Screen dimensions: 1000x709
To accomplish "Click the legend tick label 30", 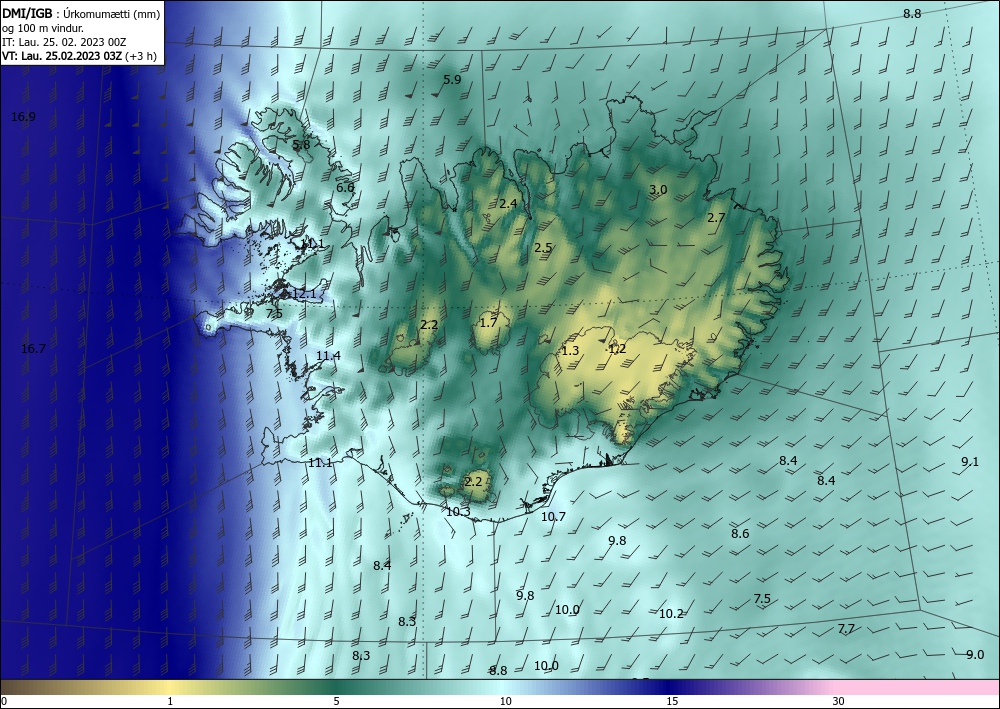I will pyautogui.click(x=839, y=701).
